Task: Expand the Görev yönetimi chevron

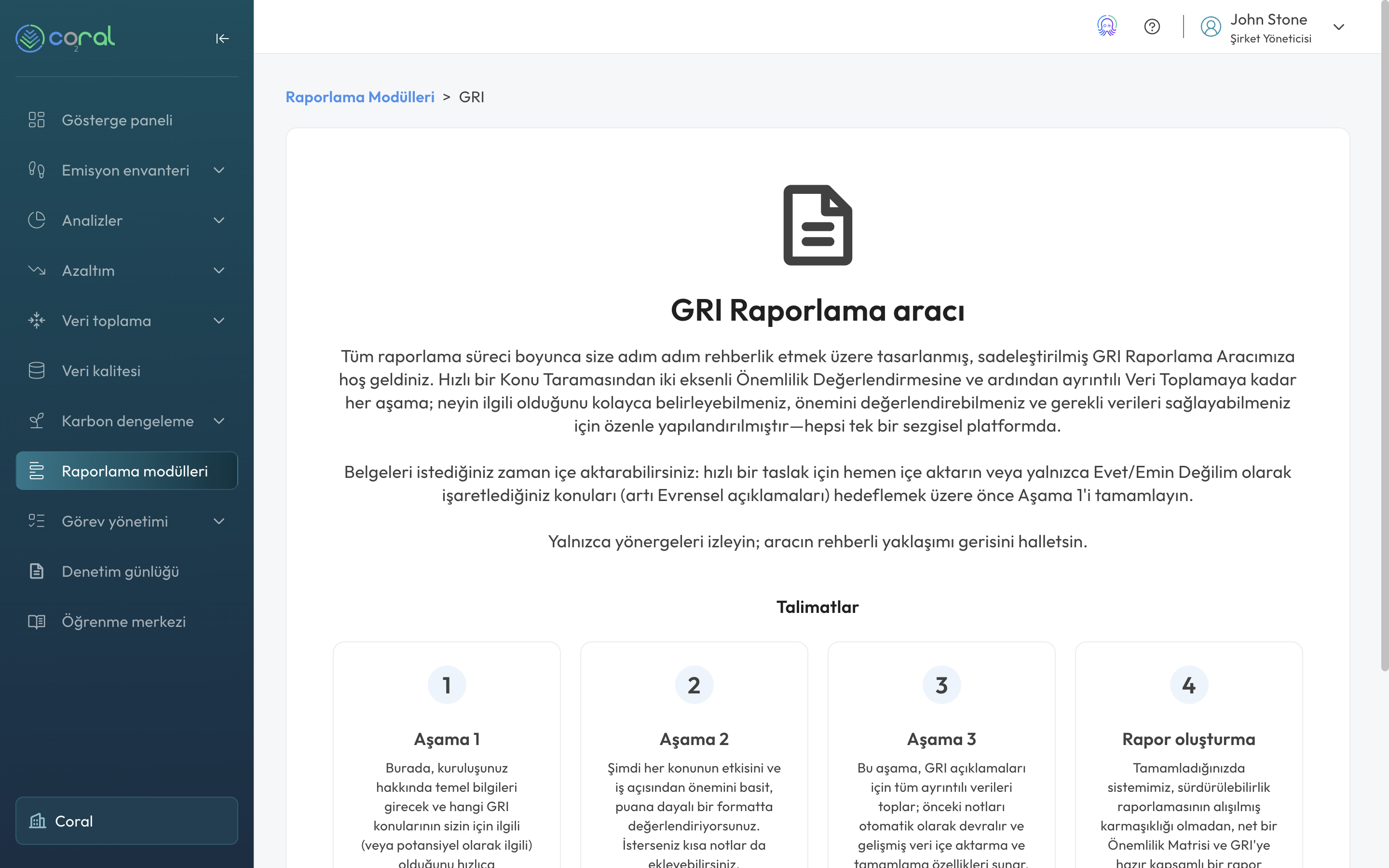Action: [218, 521]
